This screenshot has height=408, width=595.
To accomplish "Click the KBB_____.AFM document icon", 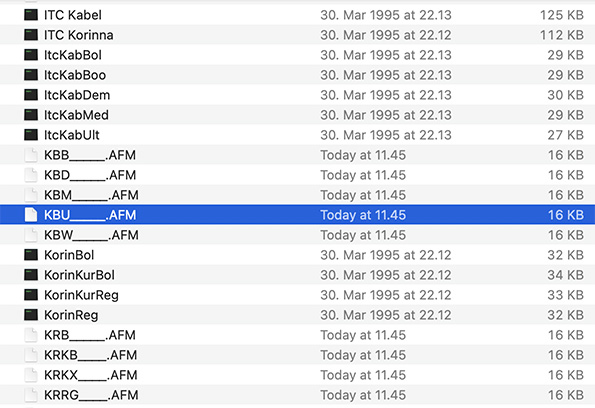I will tap(31, 155).
